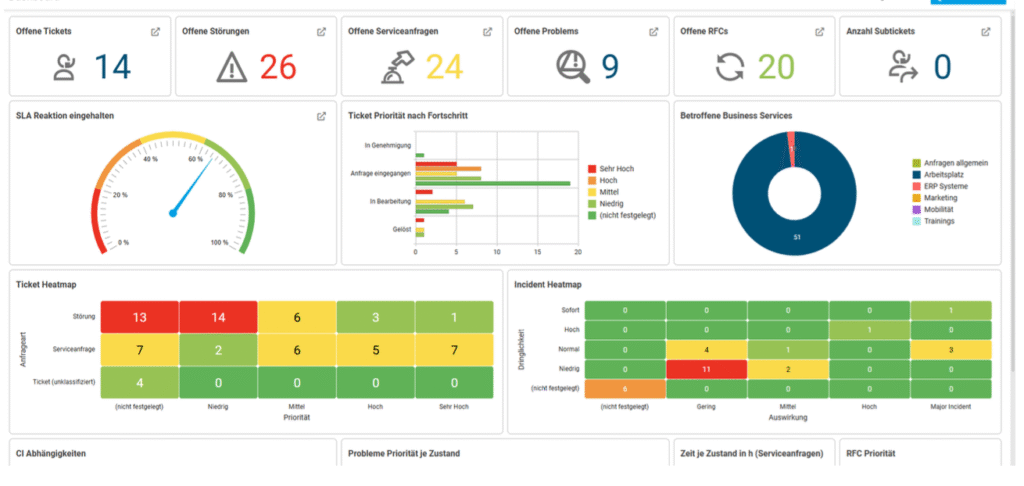Viewport: 1024px width, 486px height.
Task: Toggle Marketing legend entry
Action: (935, 198)
